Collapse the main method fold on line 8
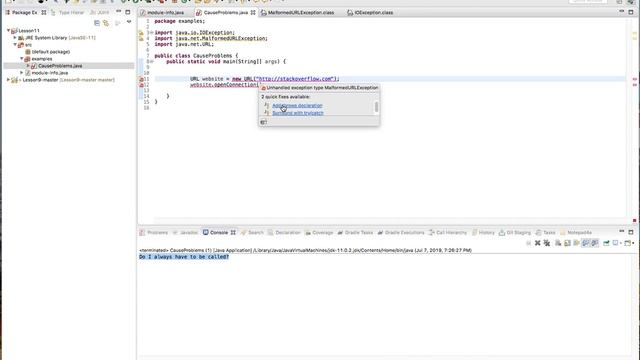 pos(151,62)
